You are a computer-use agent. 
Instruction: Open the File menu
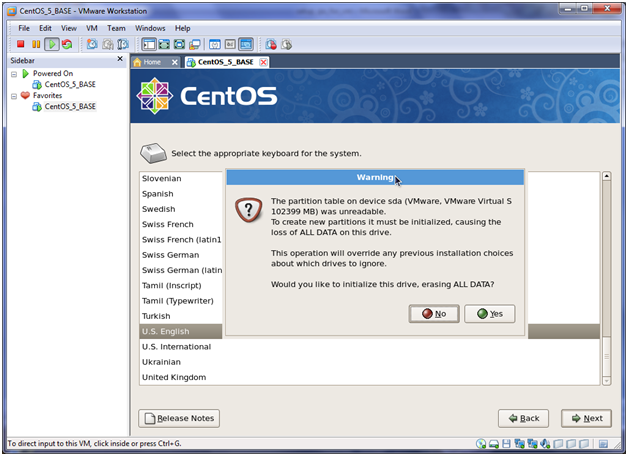click(x=24, y=28)
